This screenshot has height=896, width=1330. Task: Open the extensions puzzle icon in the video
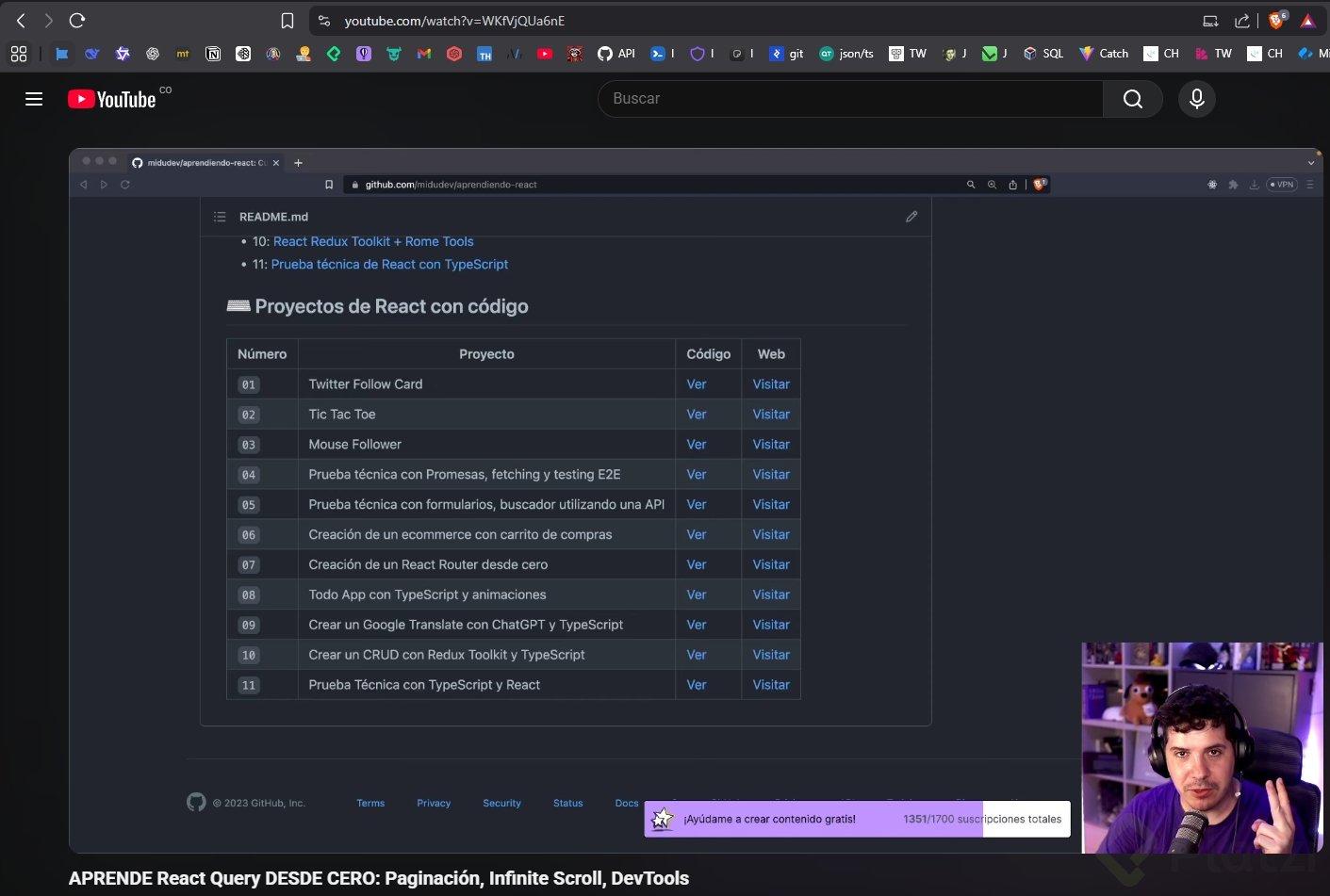coord(1233,185)
